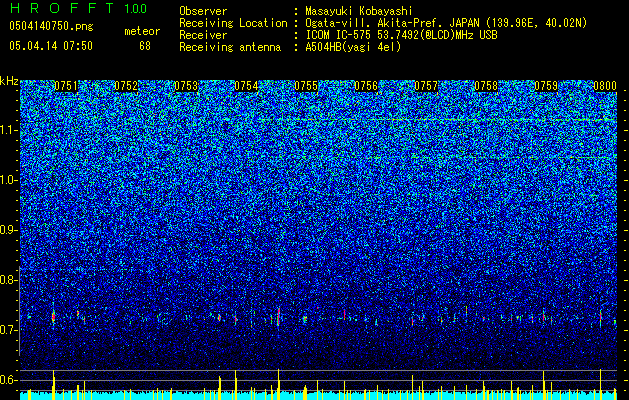Viewport: 629px width, 400px height.
Task: Click the 0800 time marker
Action: [605, 86]
